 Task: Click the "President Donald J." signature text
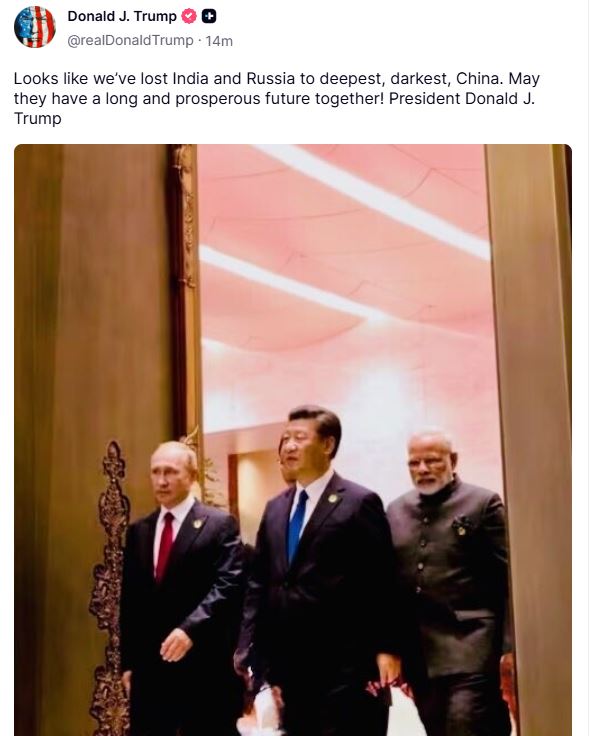(462, 99)
